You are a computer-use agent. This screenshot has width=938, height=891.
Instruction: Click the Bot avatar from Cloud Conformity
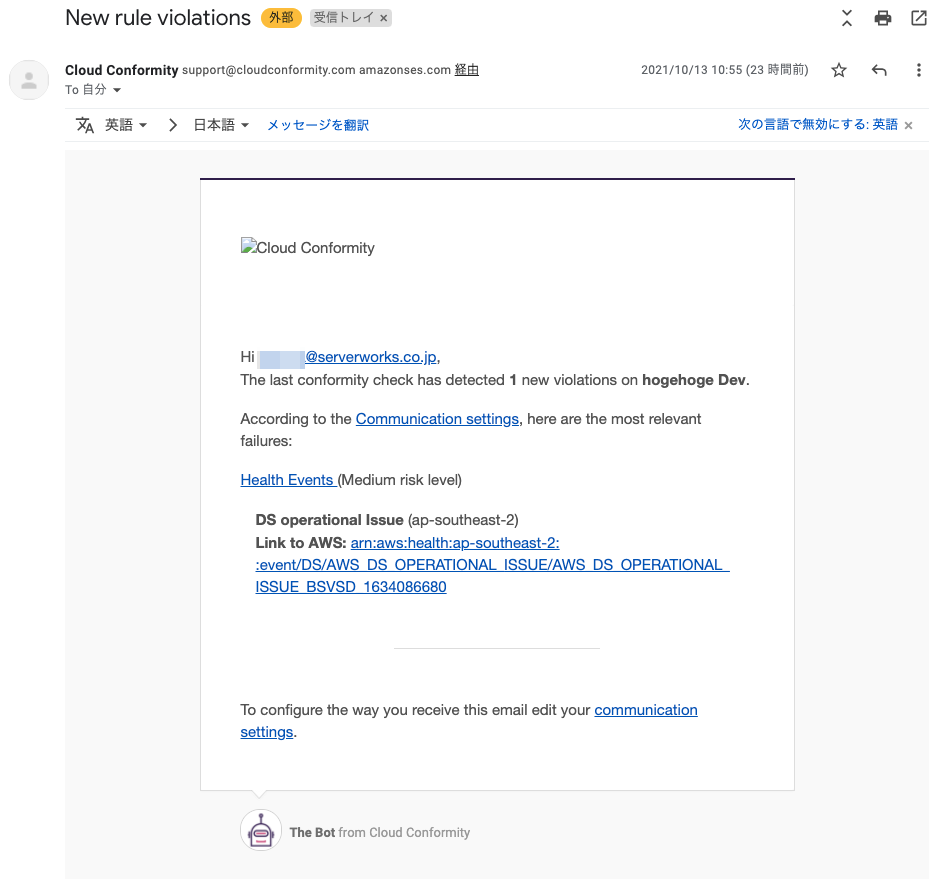[261, 830]
